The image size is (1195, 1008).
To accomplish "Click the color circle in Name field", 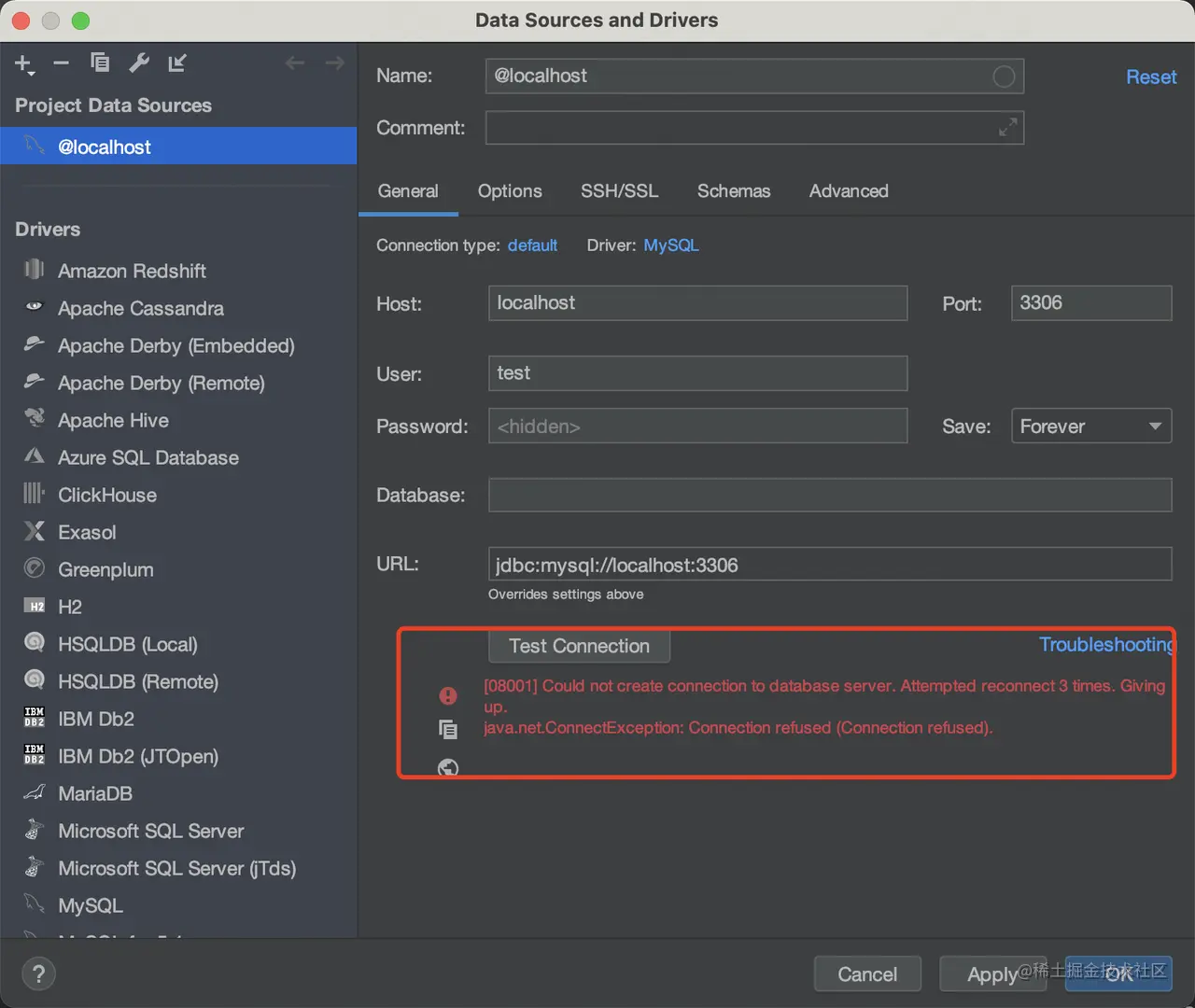I will (x=1004, y=77).
